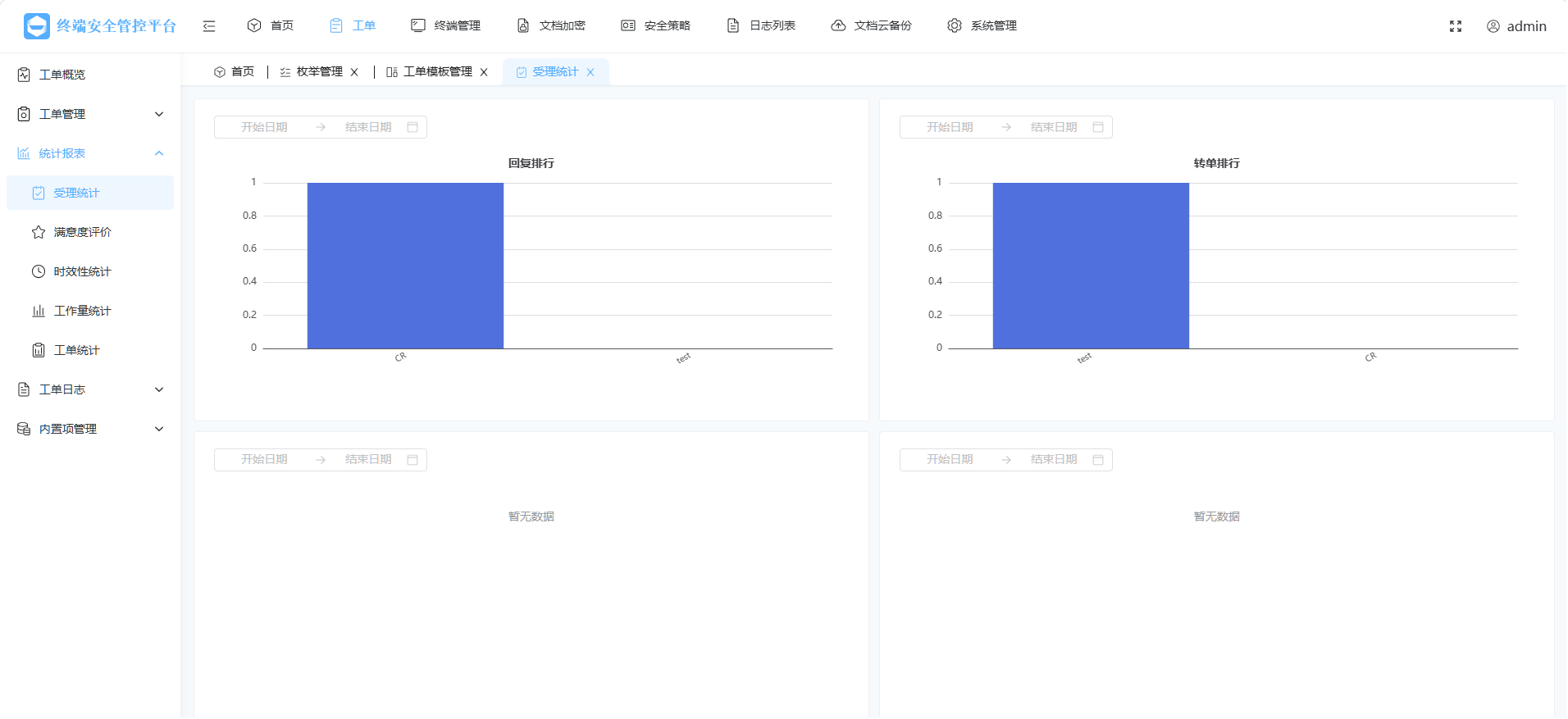Open the admin user menu

[1516, 26]
